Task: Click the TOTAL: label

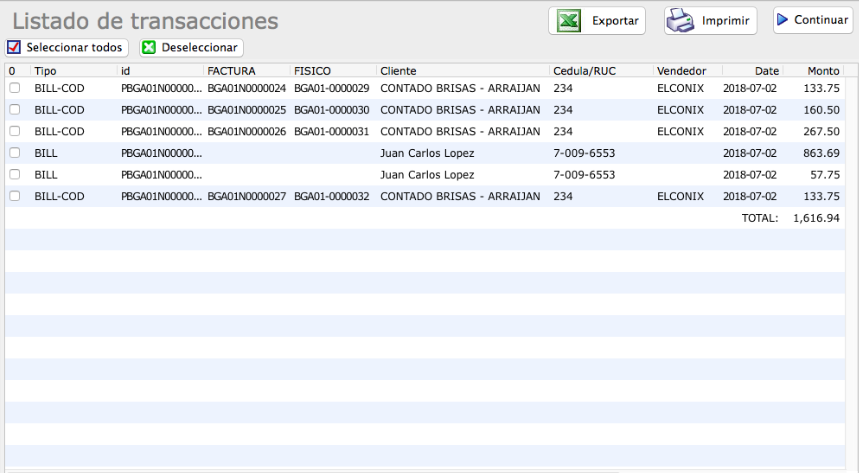Action: tap(760, 218)
